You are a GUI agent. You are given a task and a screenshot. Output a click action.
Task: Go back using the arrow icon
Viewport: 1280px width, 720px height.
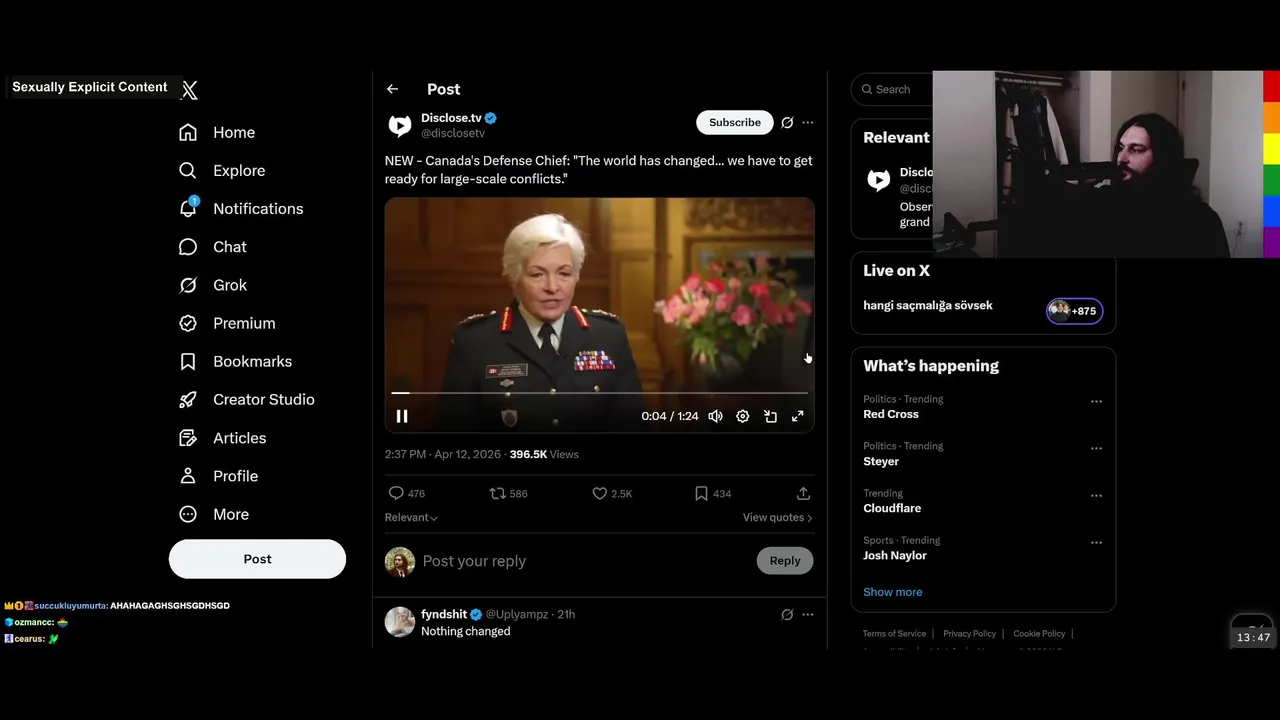click(392, 89)
